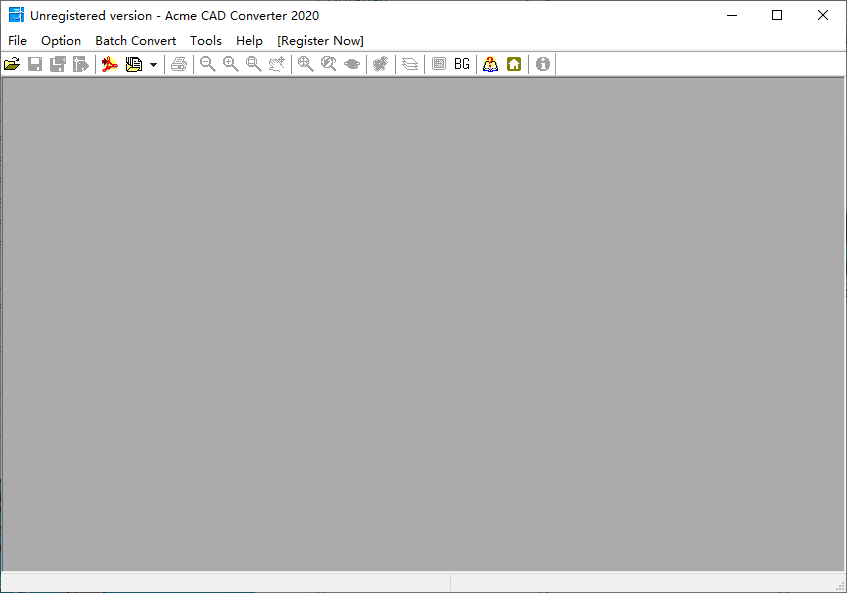Open the Tools menu

[x=206, y=40]
